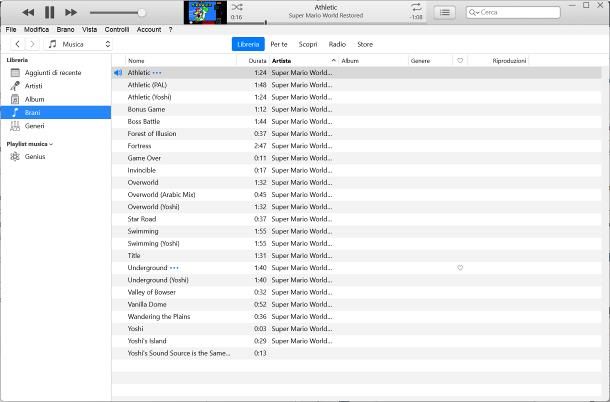Screen dimensions: 610x402
Task: Sort by the Nome column header
Action: (181, 61)
